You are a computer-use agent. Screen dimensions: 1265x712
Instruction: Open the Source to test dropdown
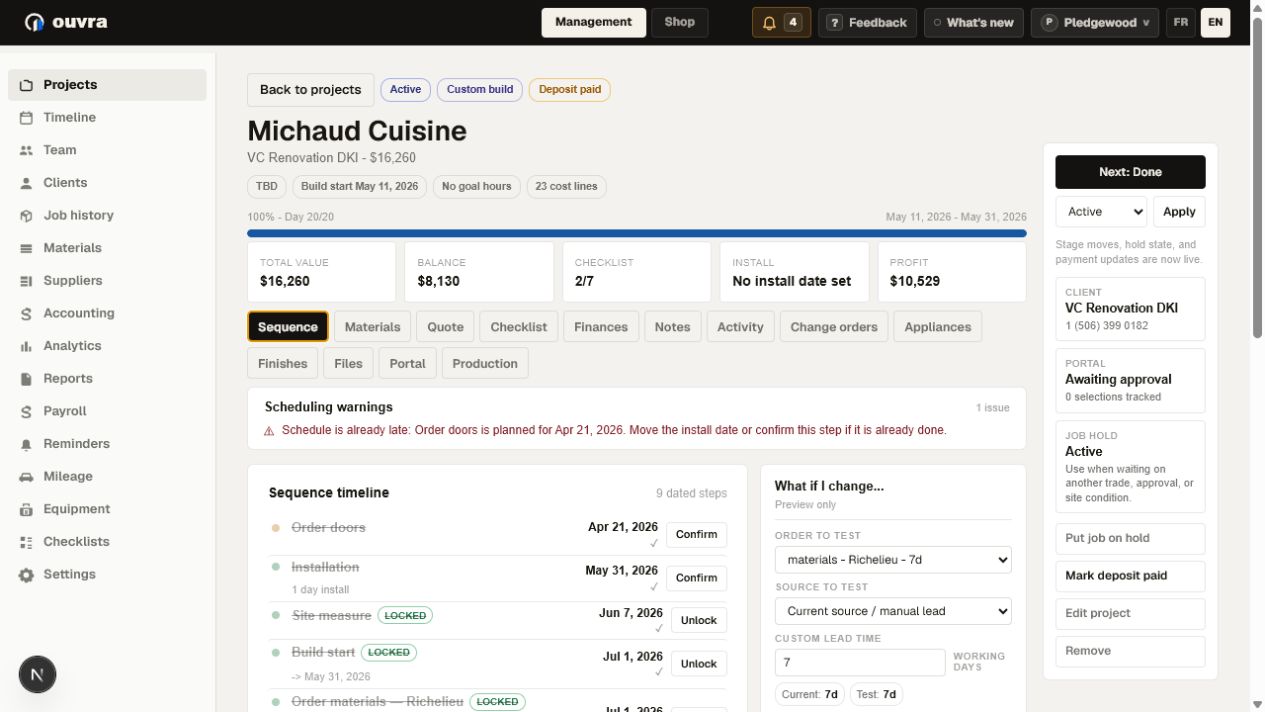pyautogui.click(x=893, y=611)
